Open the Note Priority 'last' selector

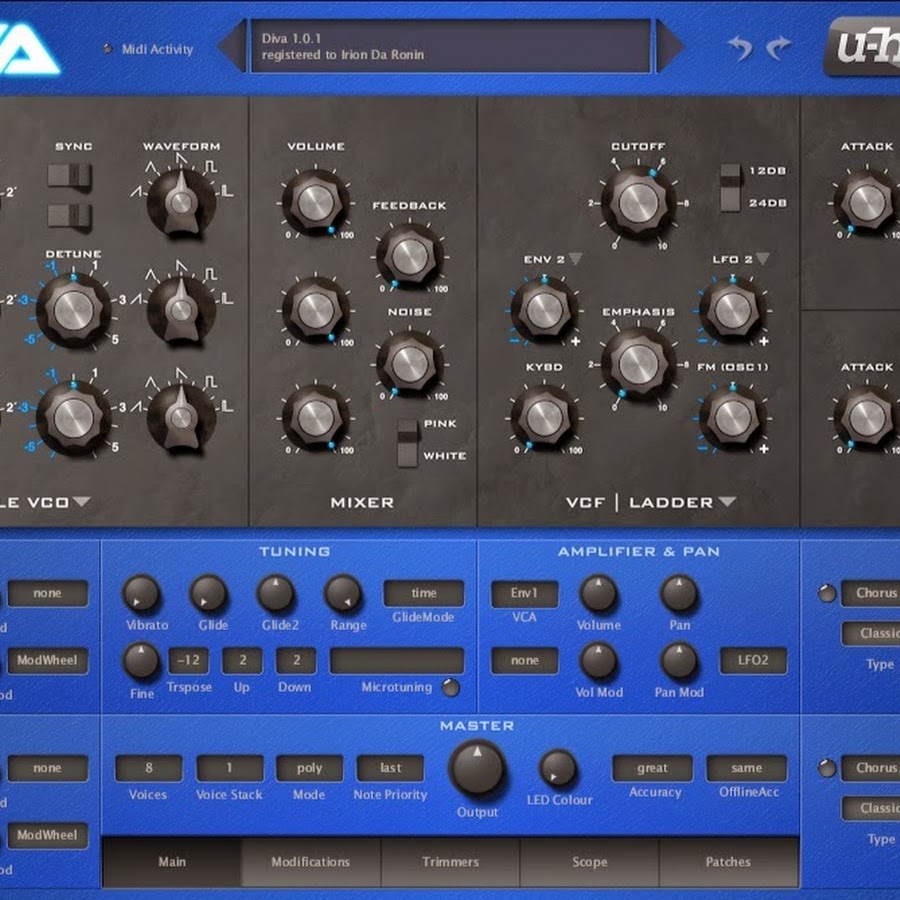click(390, 768)
